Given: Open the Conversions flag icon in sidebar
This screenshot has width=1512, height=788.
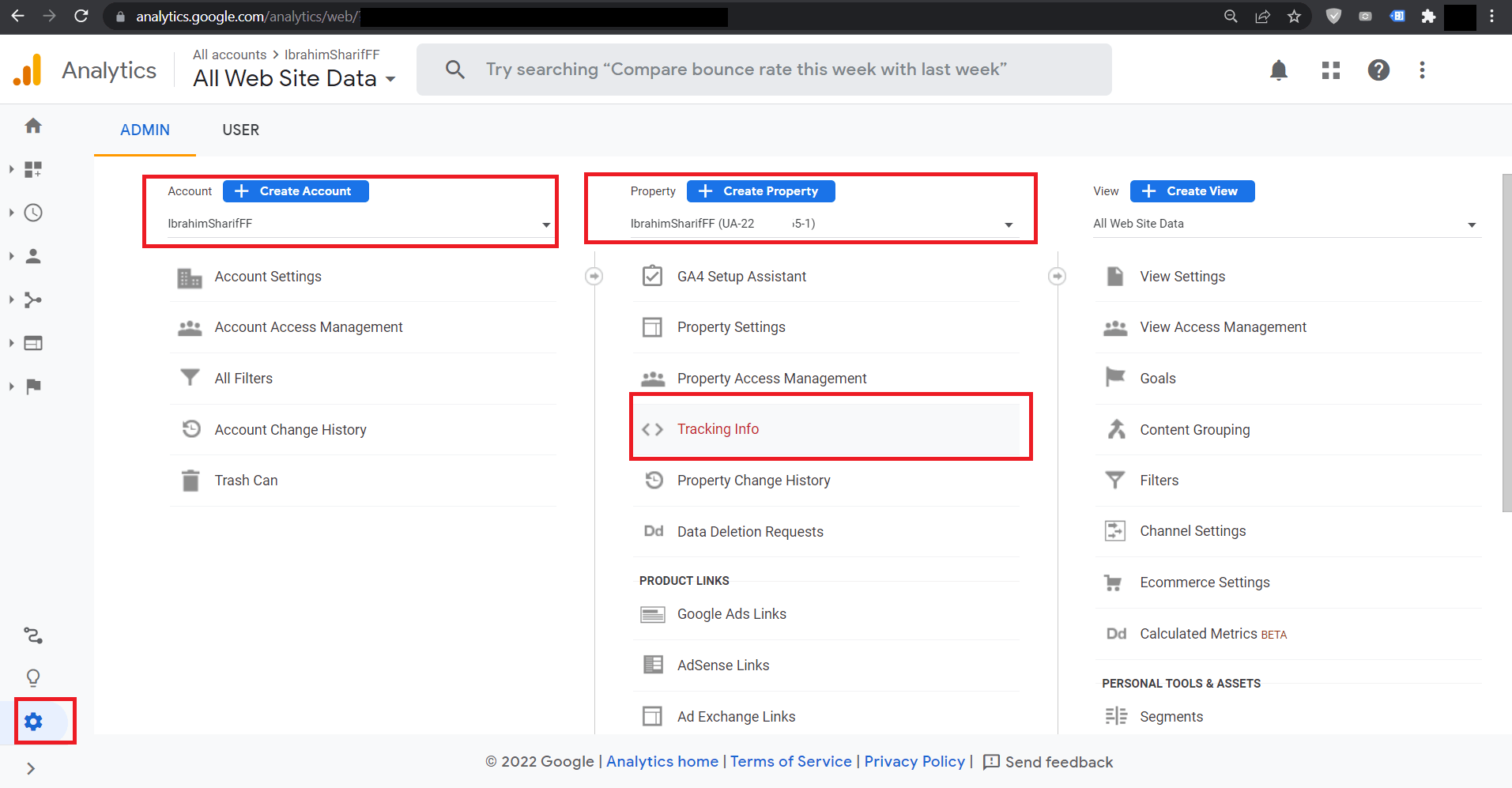Looking at the screenshot, I should 33,386.
